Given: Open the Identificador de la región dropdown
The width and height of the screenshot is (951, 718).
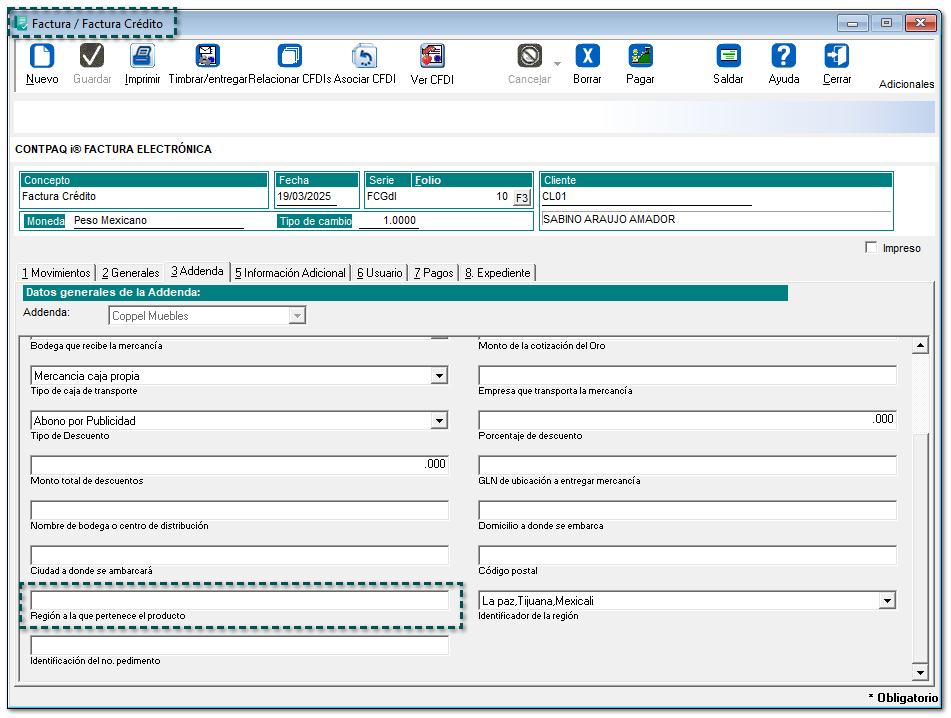Looking at the screenshot, I should click(x=886, y=601).
